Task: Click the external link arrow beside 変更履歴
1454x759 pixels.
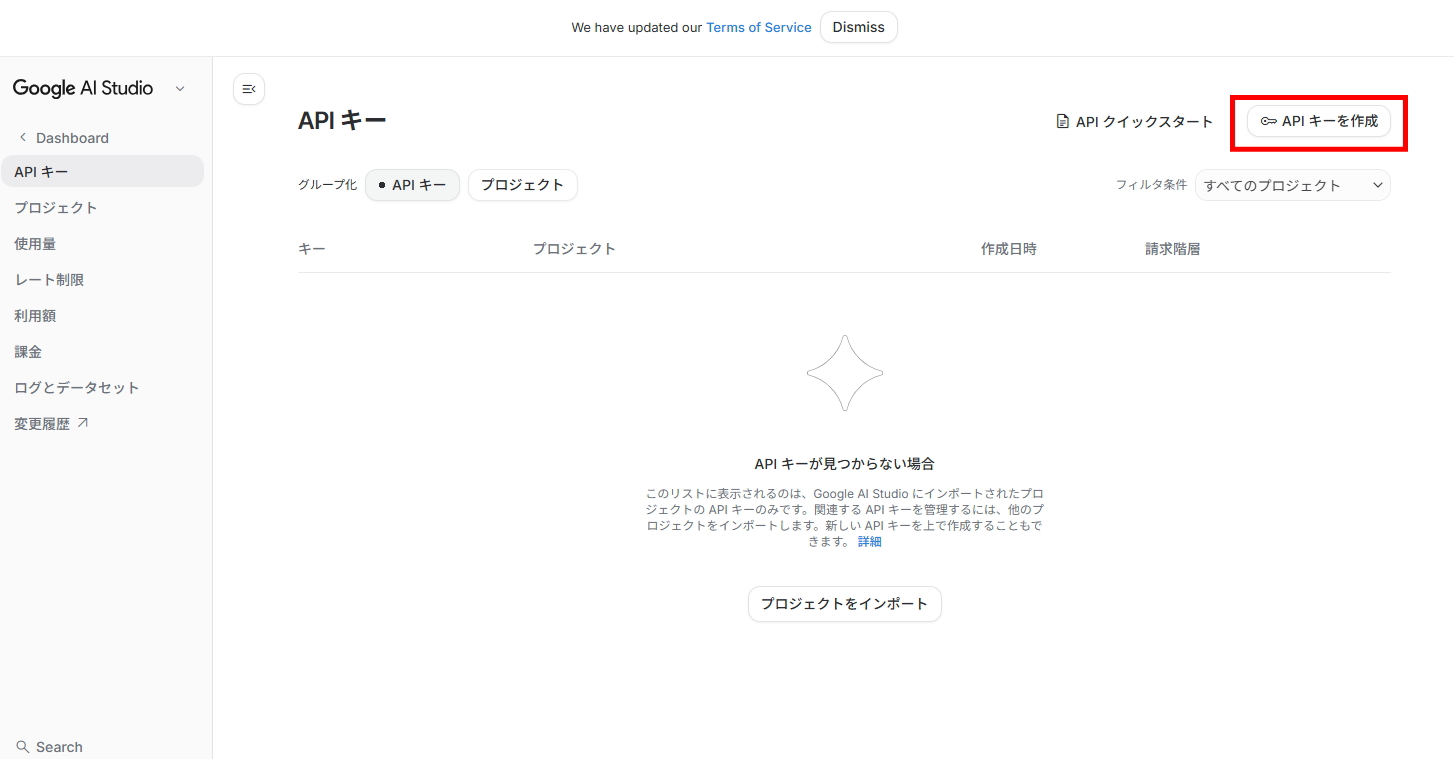Action: tap(83, 423)
